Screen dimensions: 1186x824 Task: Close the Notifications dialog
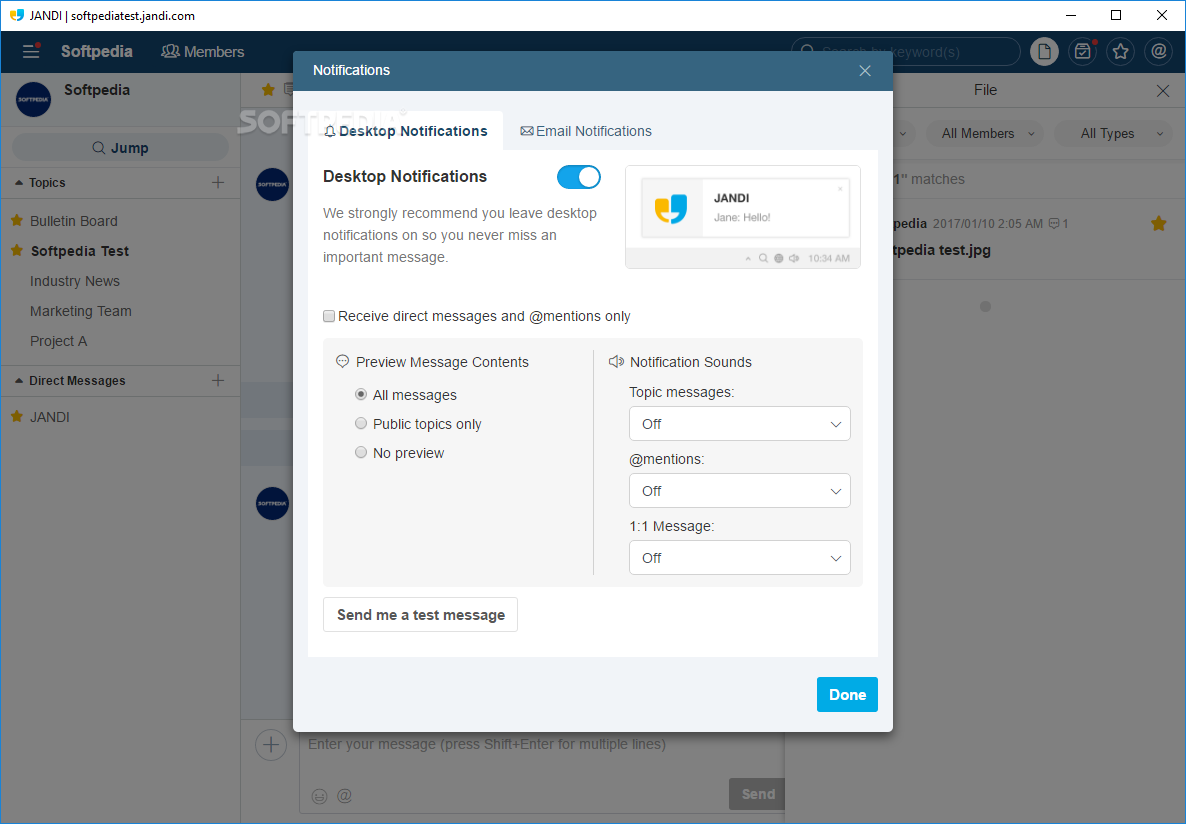click(865, 70)
